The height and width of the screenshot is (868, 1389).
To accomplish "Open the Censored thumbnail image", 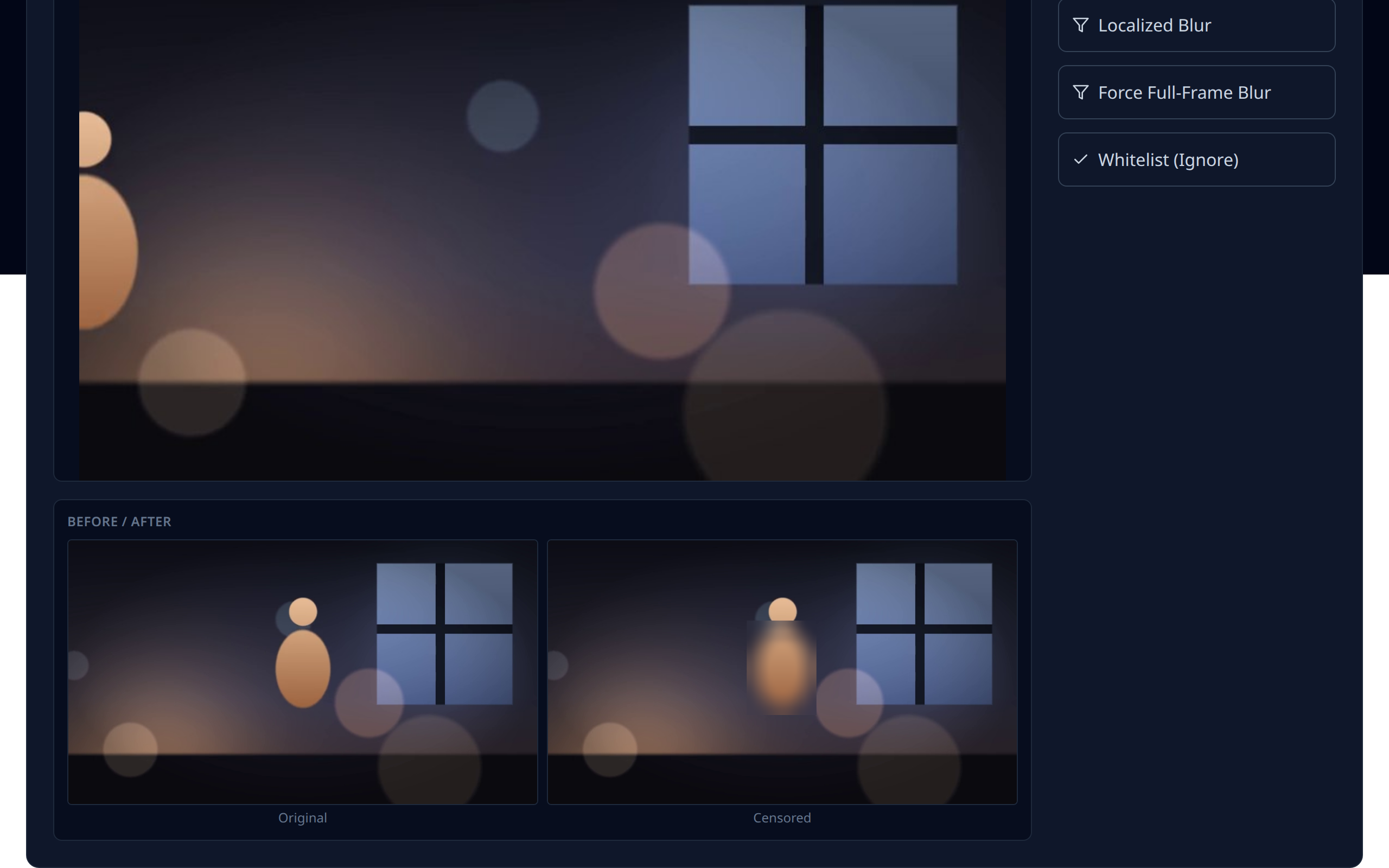I will tap(782, 672).
